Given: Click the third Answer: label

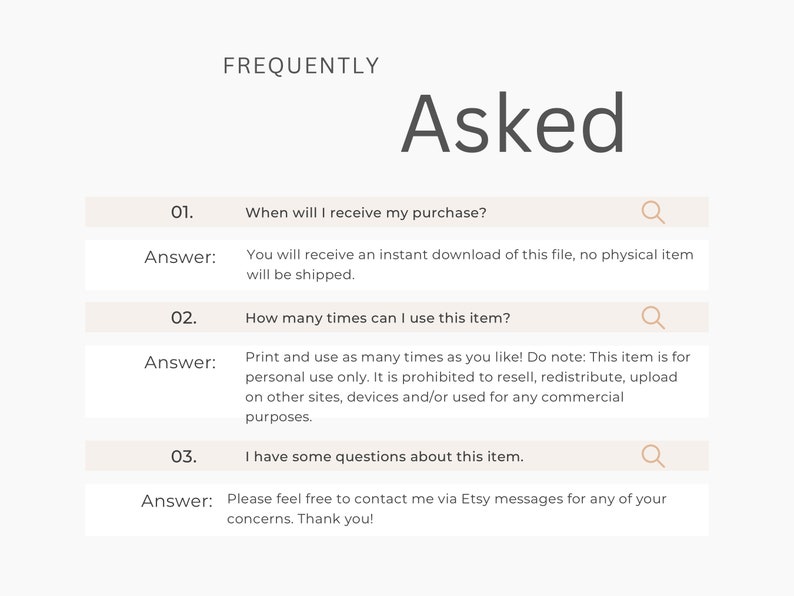Looking at the screenshot, I should click(x=177, y=501).
